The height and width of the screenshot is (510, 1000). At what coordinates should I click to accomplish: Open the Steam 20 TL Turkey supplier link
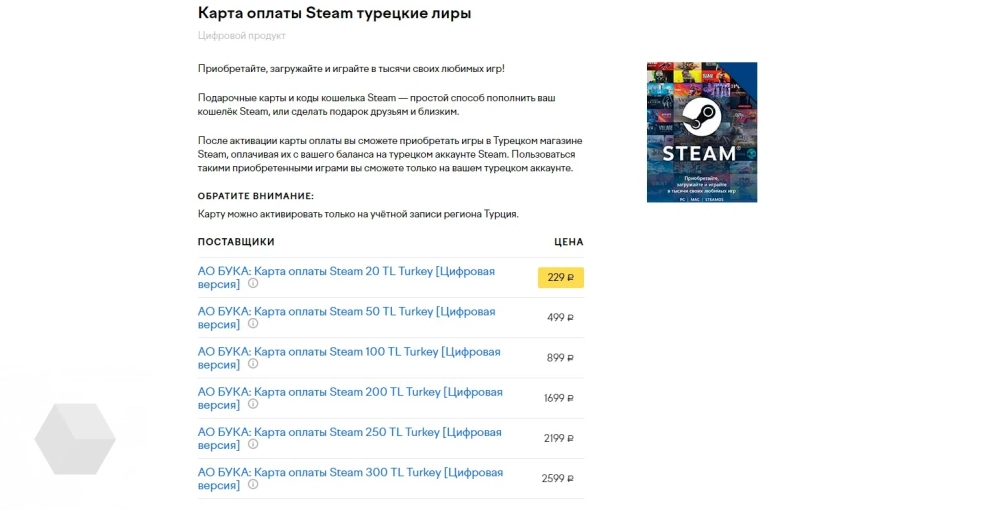click(x=346, y=271)
